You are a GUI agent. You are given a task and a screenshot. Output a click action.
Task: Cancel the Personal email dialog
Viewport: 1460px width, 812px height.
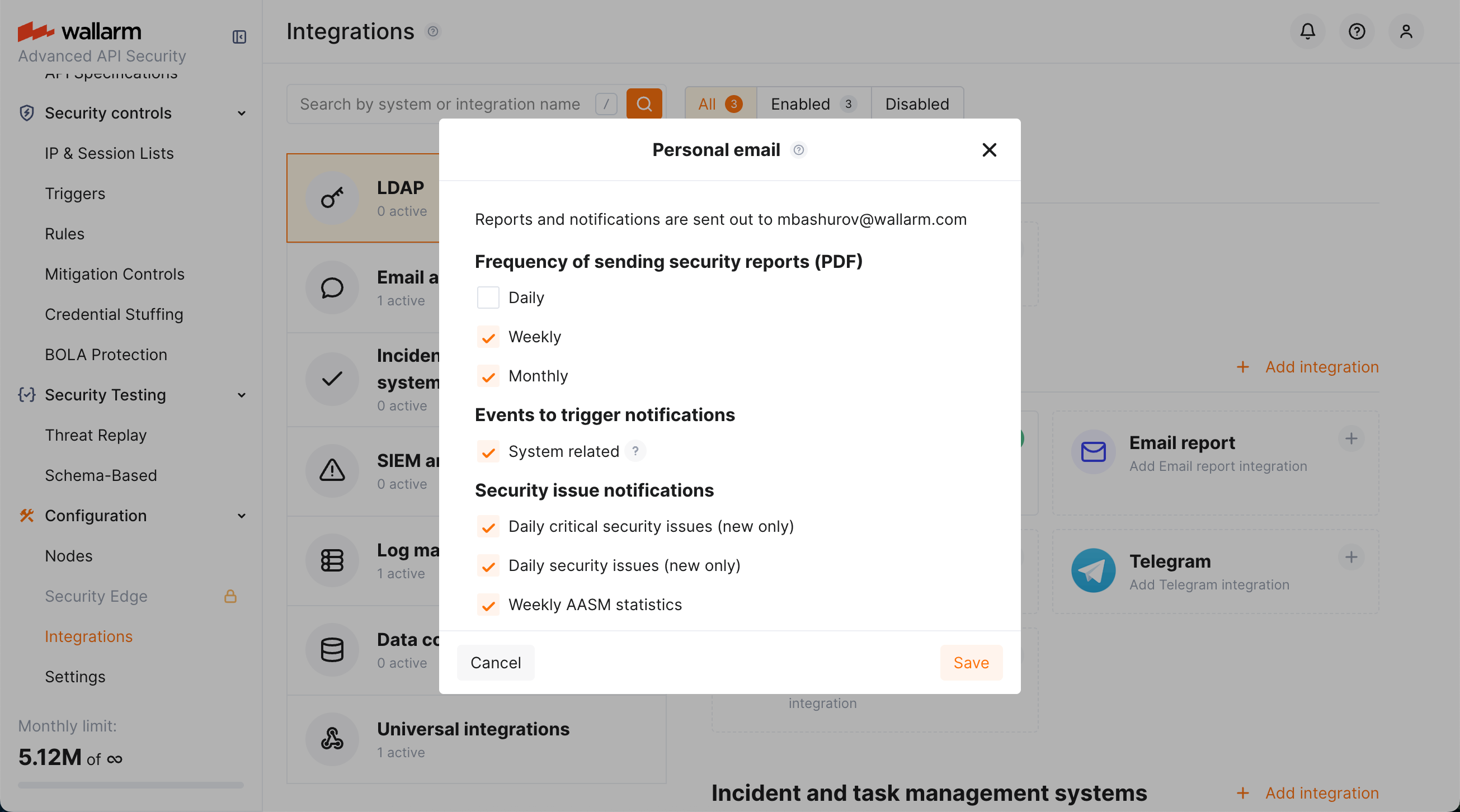495,662
